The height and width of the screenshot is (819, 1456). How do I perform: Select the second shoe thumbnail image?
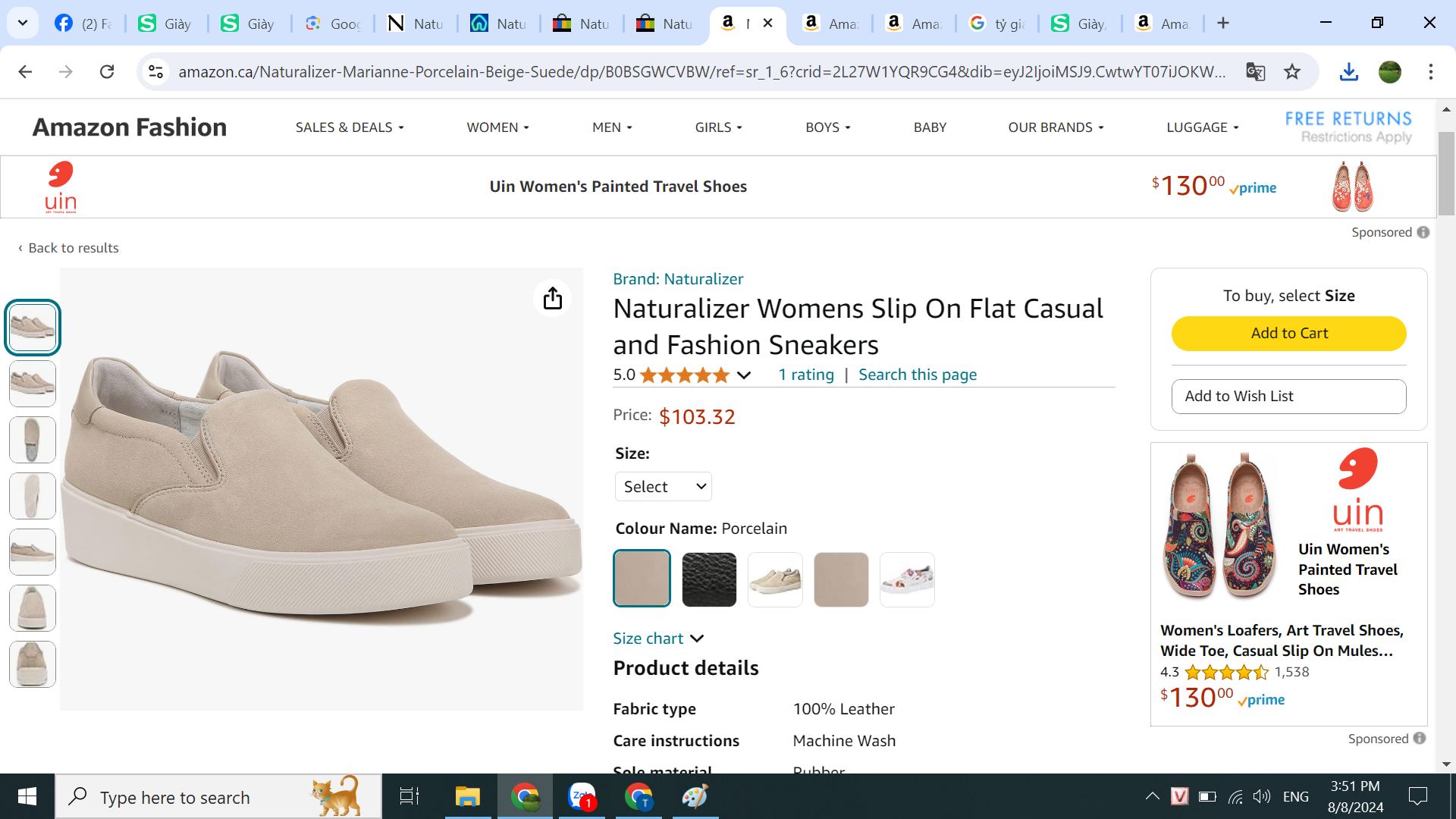tap(33, 384)
